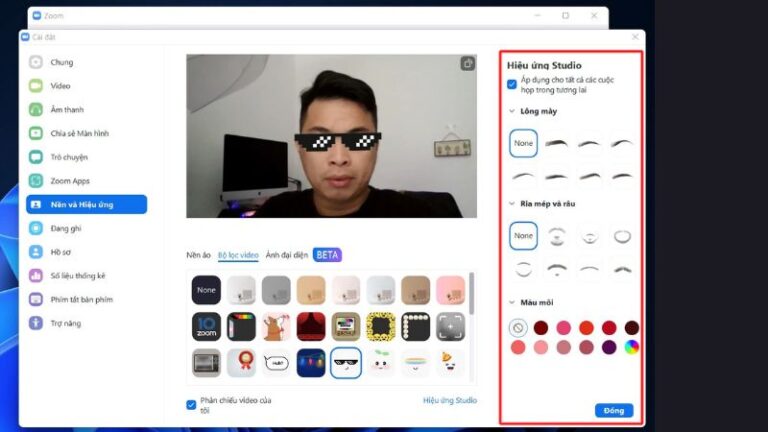Select the pixel sunglasses video filter
Image resolution: width=768 pixels, height=432 pixels.
tap(346, 363)
